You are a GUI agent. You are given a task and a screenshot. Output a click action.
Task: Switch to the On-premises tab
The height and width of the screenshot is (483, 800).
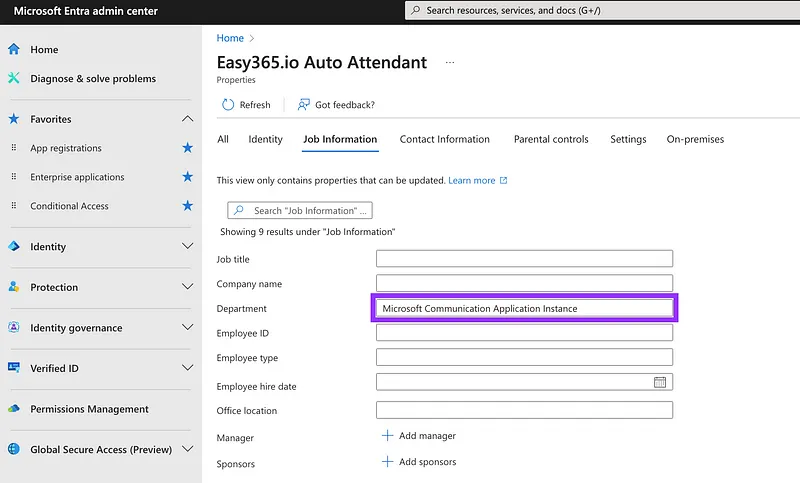(695, 139)
